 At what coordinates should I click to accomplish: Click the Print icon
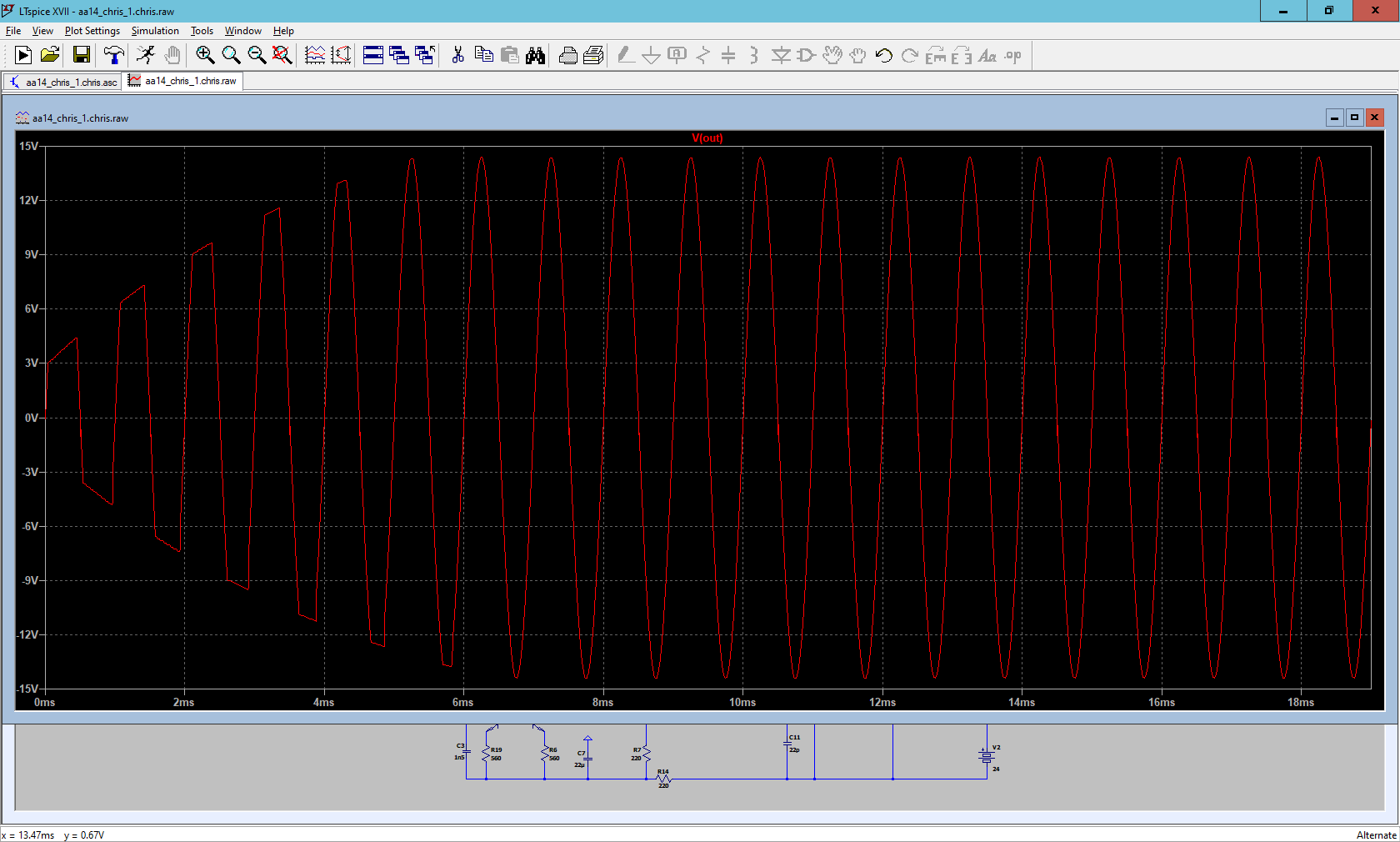pyautogui.click(x=594, y=55)
